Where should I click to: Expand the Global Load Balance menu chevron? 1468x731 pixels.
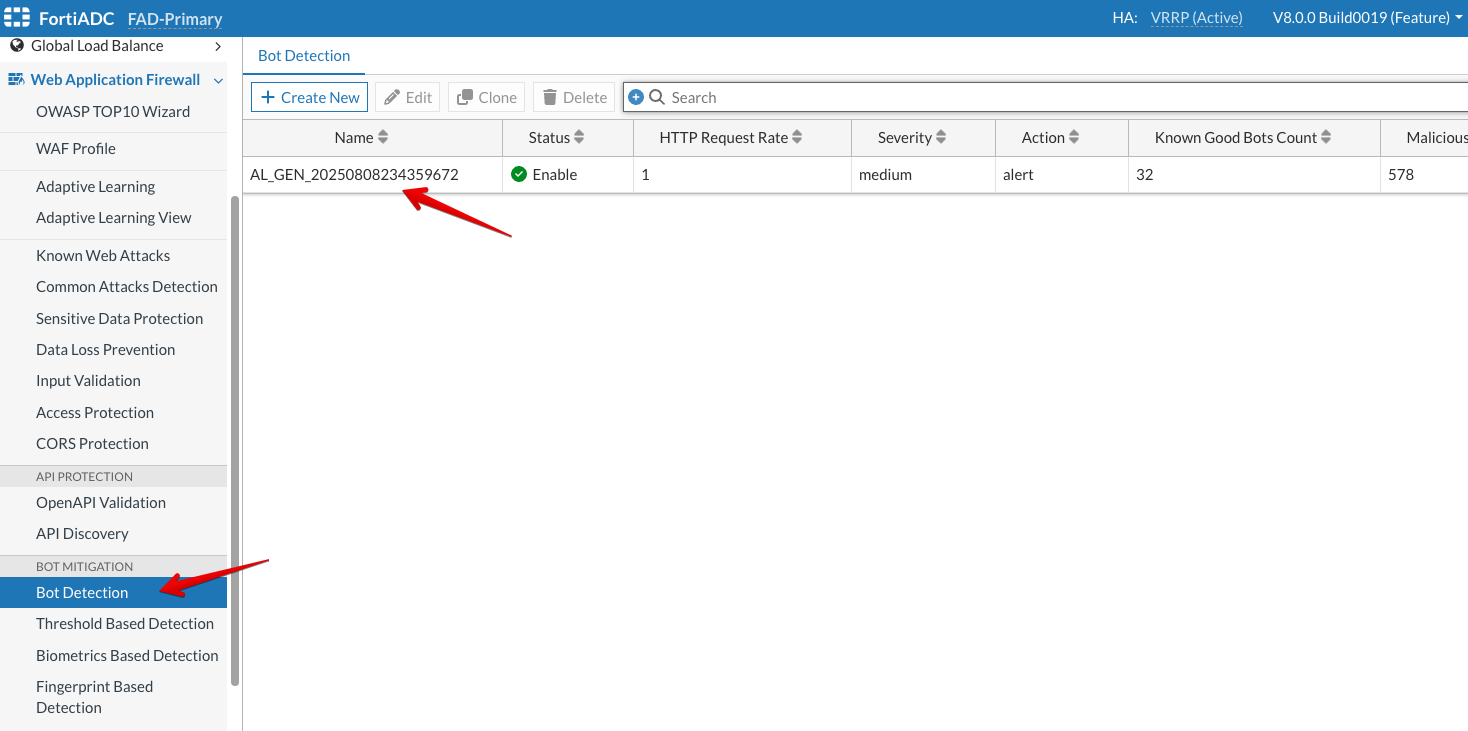click(x=218, y=46)
